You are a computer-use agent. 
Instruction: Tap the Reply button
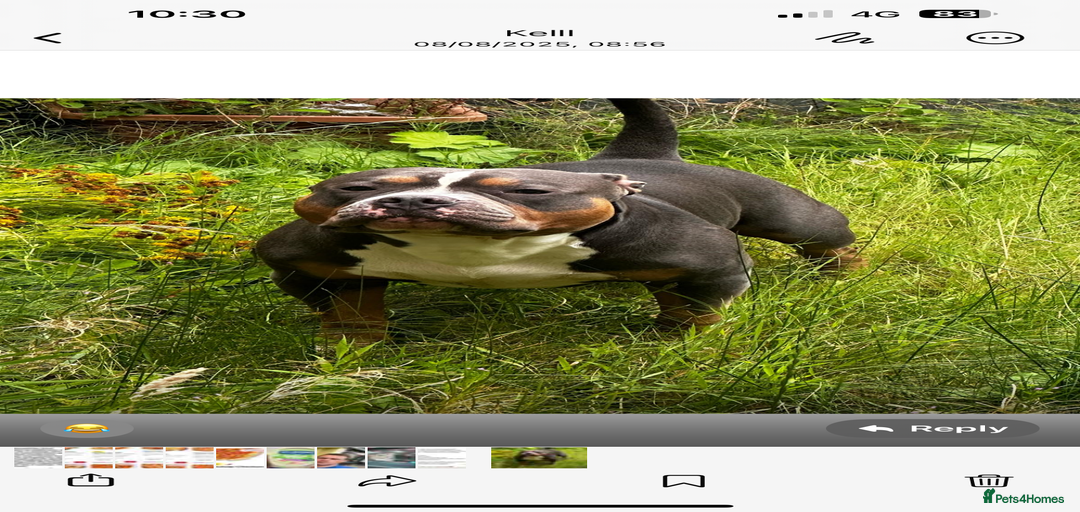click(933, 429)
